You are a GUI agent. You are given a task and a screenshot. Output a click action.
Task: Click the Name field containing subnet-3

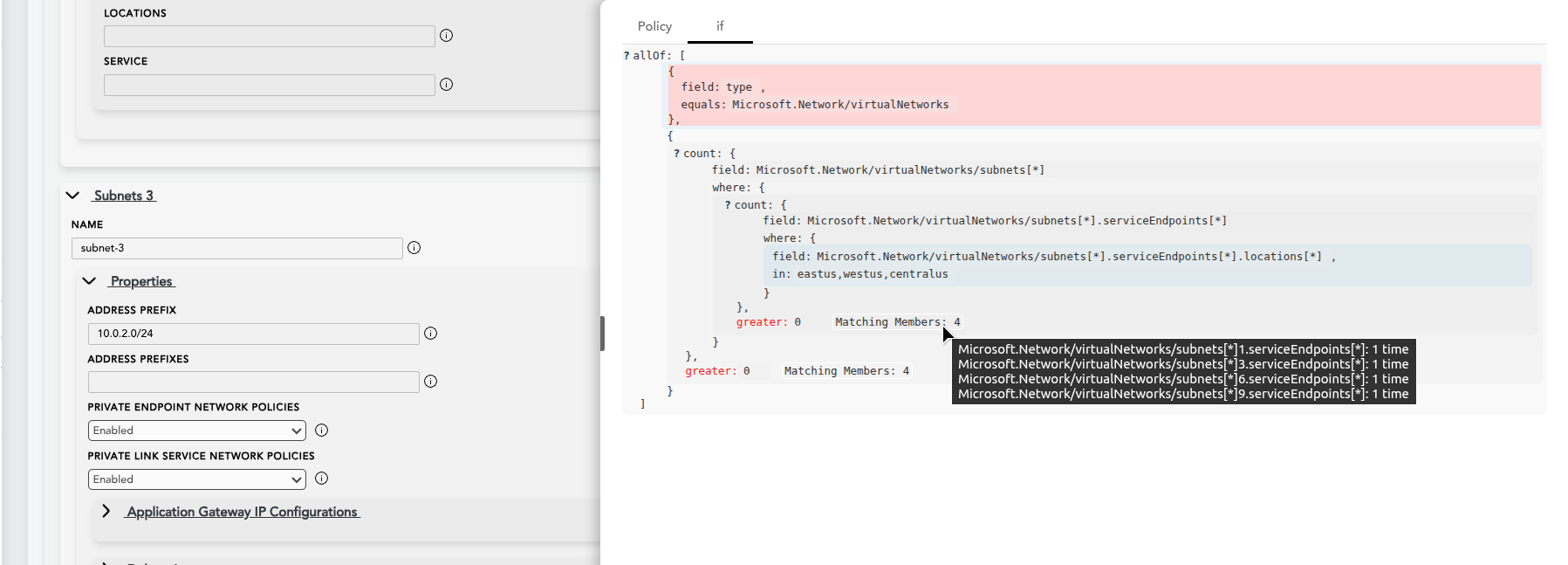coord(236,248)
